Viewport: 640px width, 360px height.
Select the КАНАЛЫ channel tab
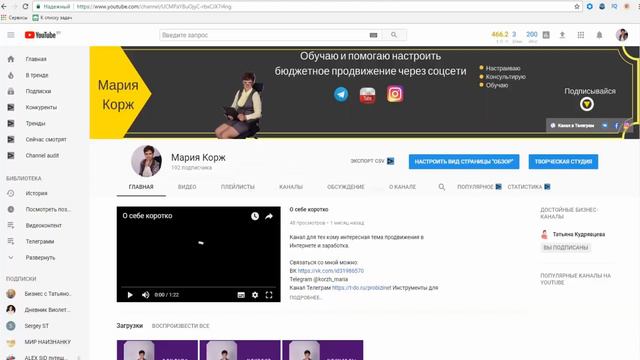tap(291, 187)
